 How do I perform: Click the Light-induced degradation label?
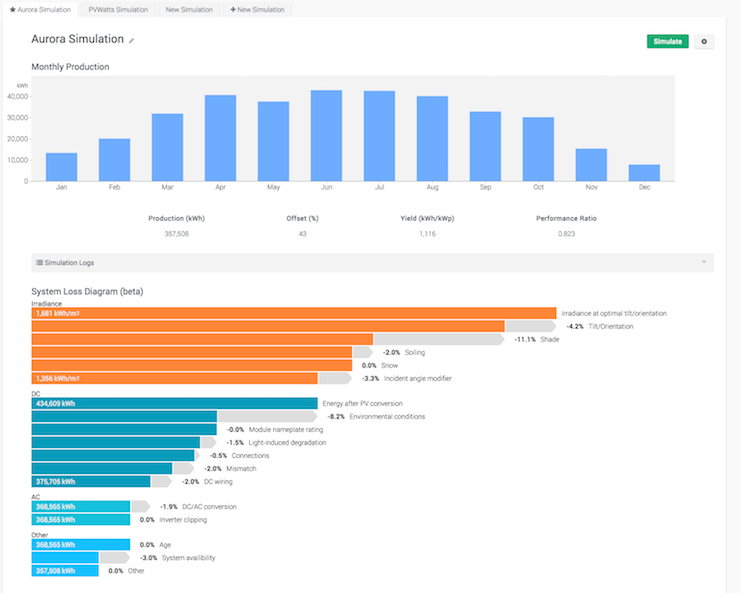(287, 443)
